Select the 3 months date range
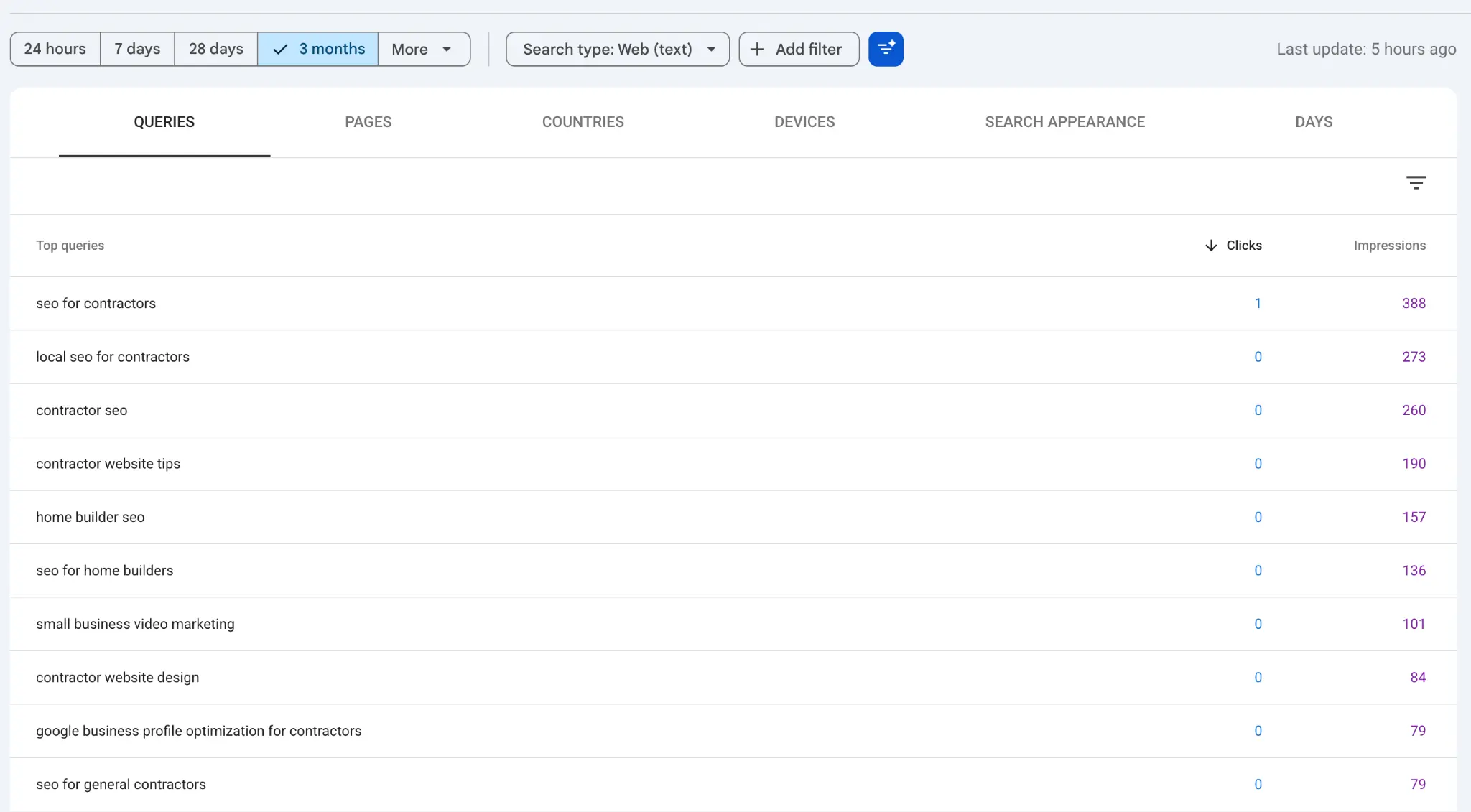1471x812 pixels. [317, 49]
